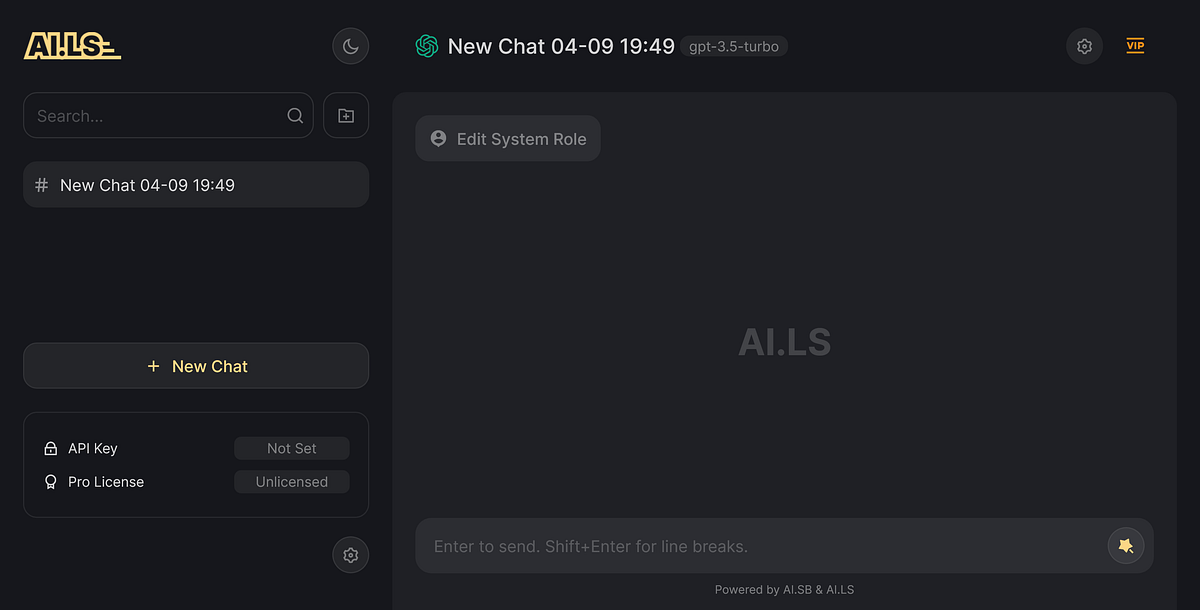This screenshot has width=1200, height=610.
Task: Open the gpt-3.5-turbo model selector
Action: coord(734,46)
